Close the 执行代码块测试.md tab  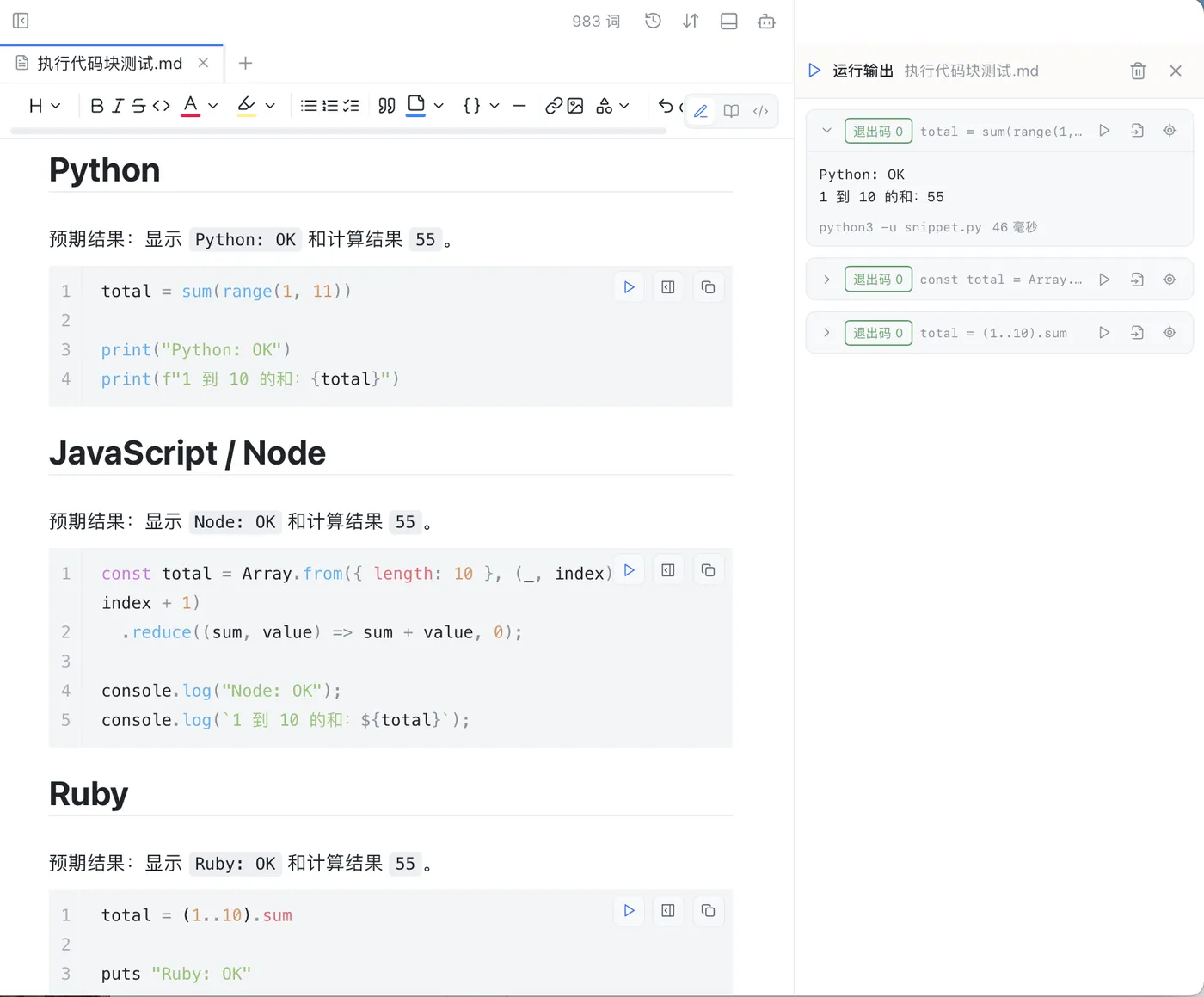203,63
